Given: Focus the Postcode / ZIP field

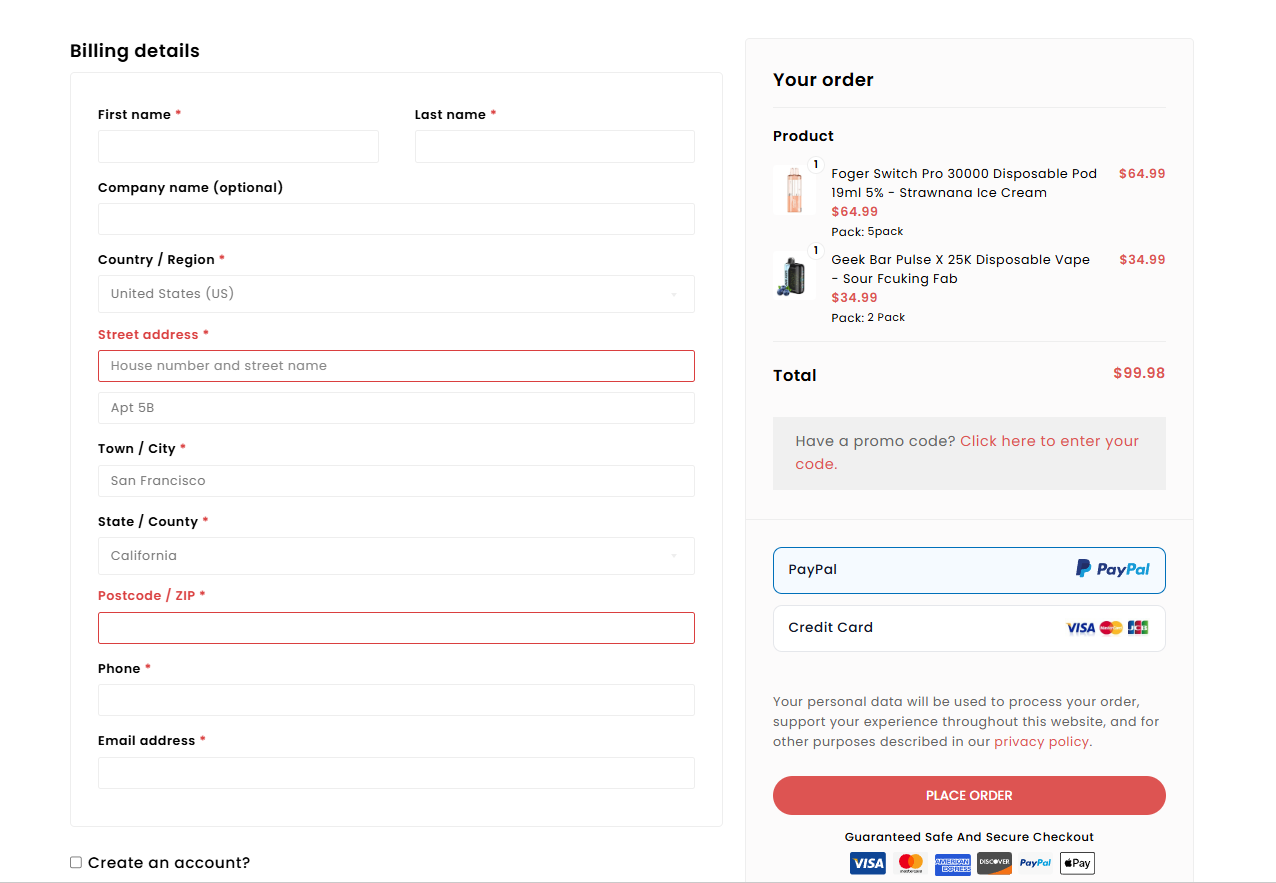Looking at the screenshot, I should 396,628.
